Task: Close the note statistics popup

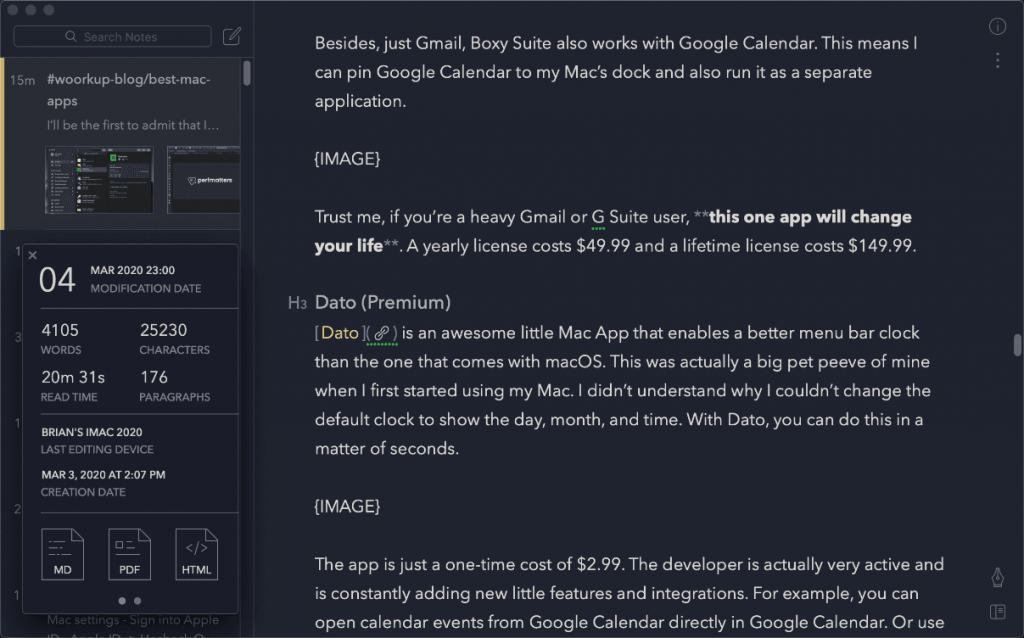Action: (x=33, y=255)
